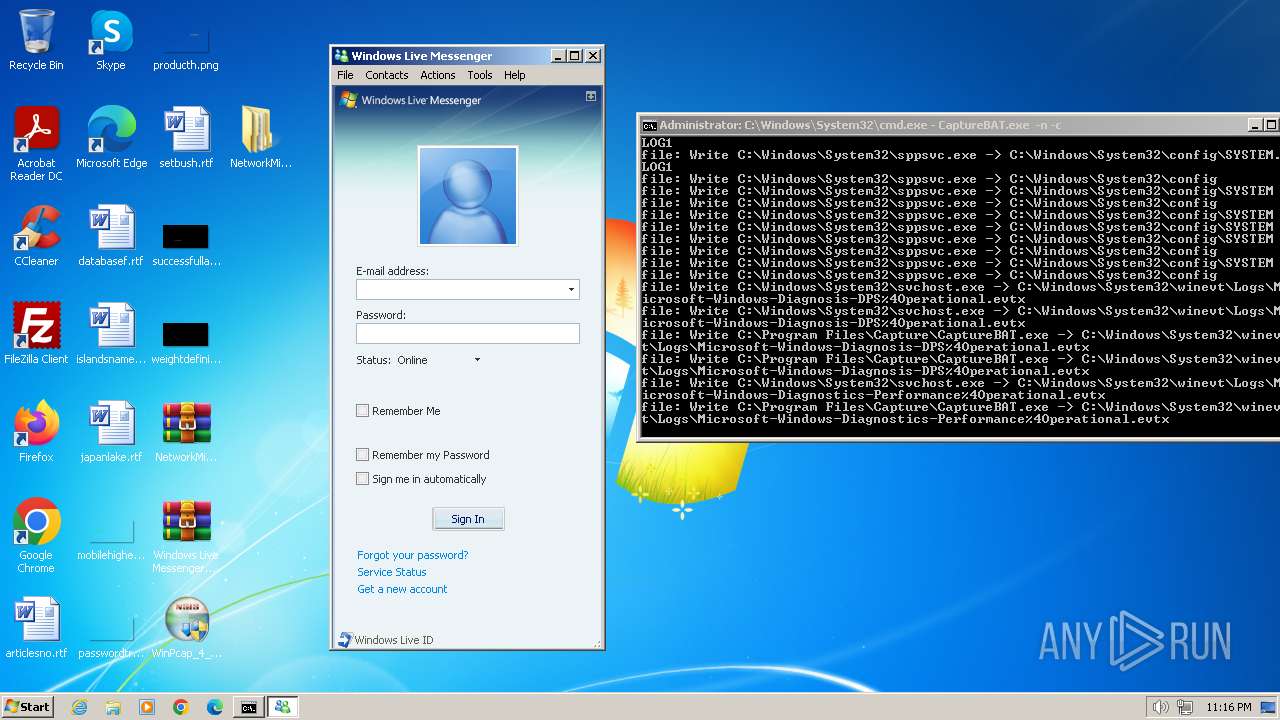Launch Skype from the desktop shortcut
This screenshot has height=720, width=1280.
[110, 40]
